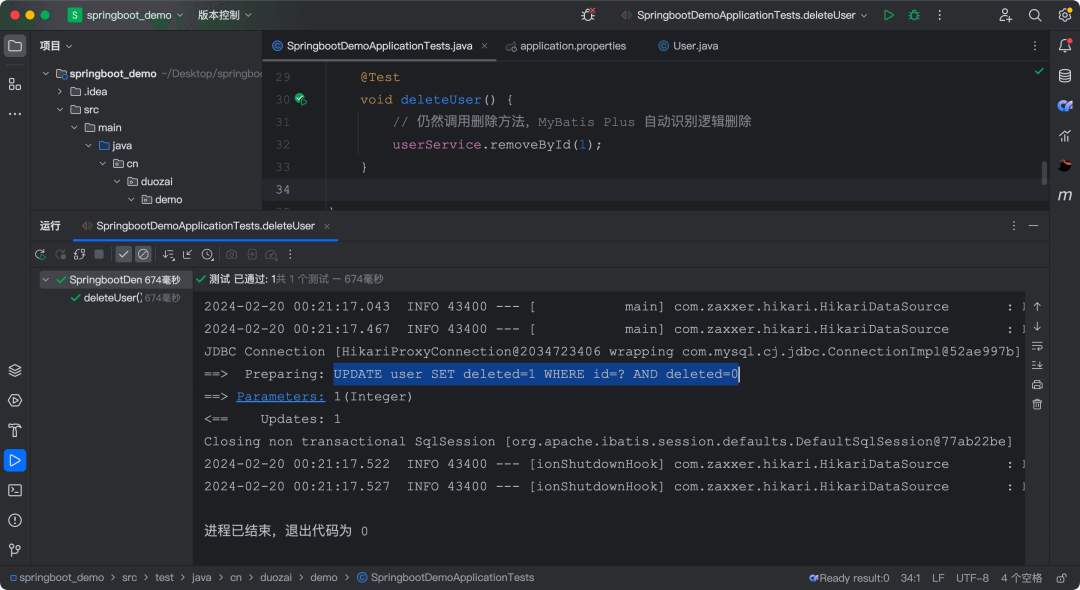The height and width of the screenshot is (590, 1080).
Task: Collapse the main folder
Action: 74,127
